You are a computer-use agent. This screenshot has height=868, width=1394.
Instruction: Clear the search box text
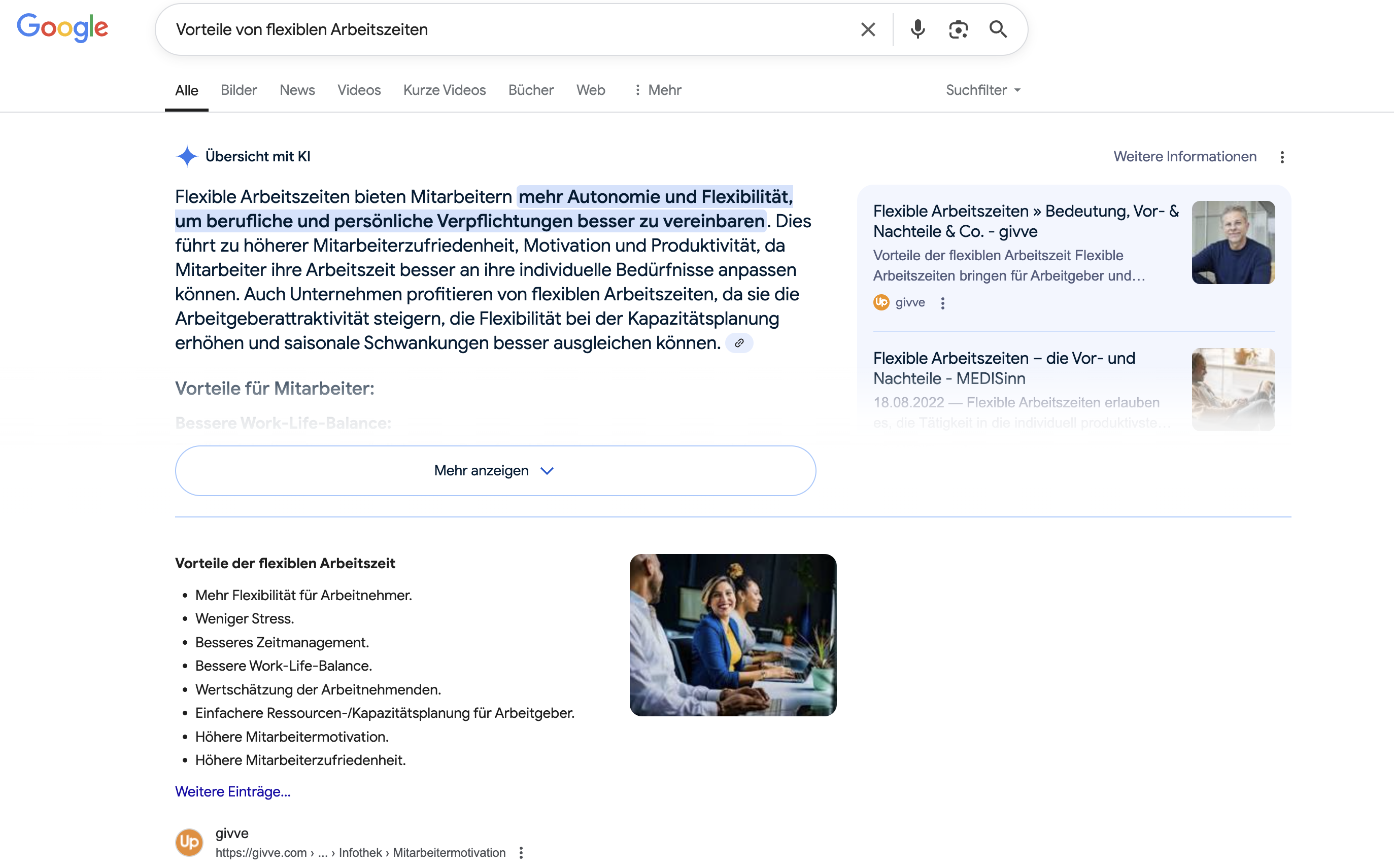868,29
